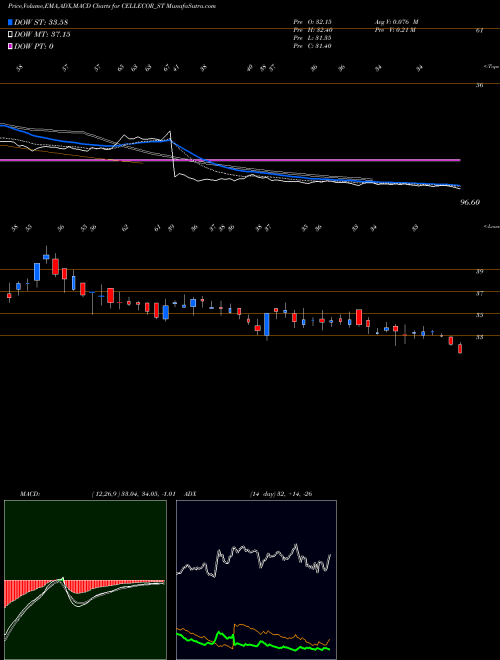Click the 33 price axis label

click(479, 337)
